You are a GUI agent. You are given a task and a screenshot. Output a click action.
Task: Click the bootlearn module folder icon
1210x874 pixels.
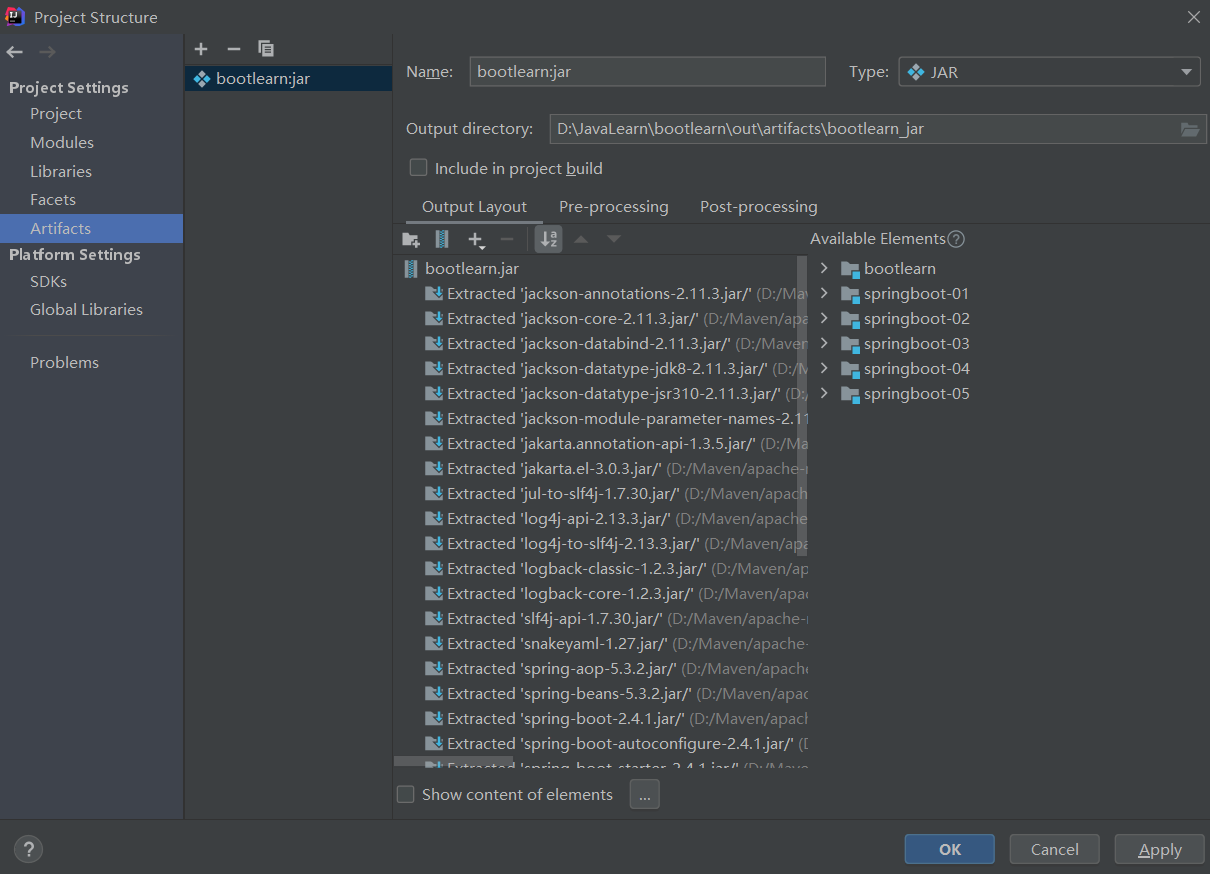[850, 269]
